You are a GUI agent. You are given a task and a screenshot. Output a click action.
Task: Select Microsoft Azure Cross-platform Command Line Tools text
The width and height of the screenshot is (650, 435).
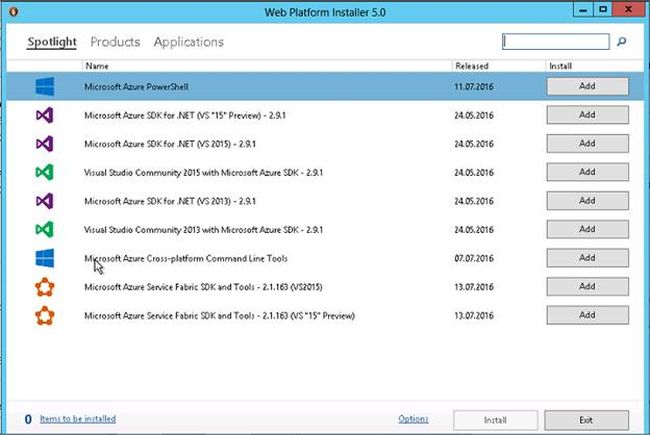186,258
